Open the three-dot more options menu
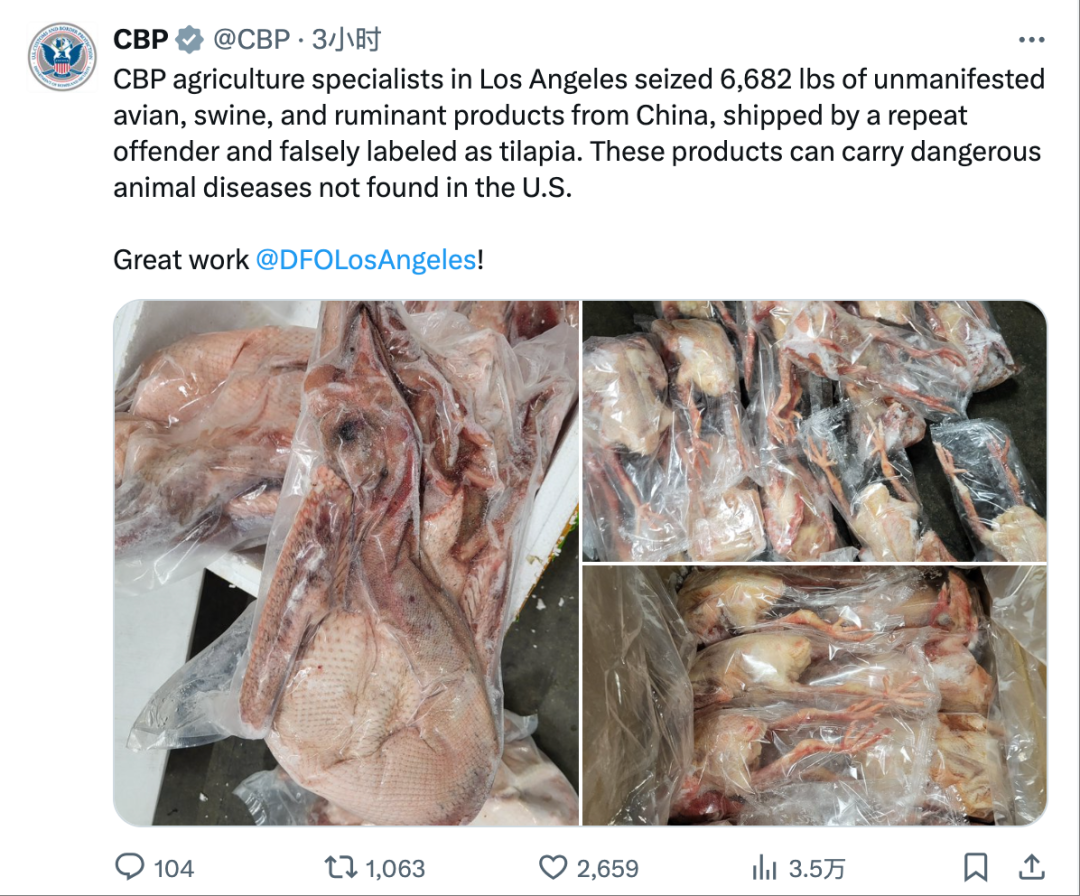The height and width of the screenshot is (896, 1080). click(1031, 40)
